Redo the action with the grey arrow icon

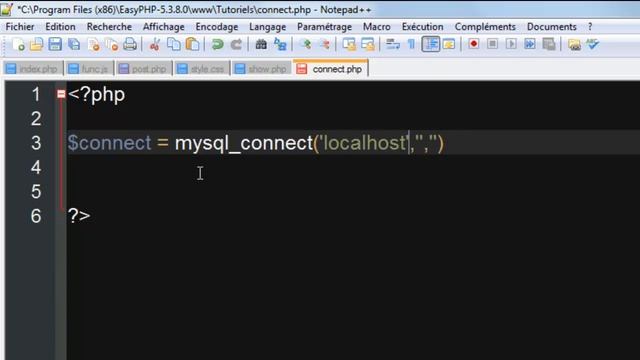pyautogui.click(x=236, y=44)
